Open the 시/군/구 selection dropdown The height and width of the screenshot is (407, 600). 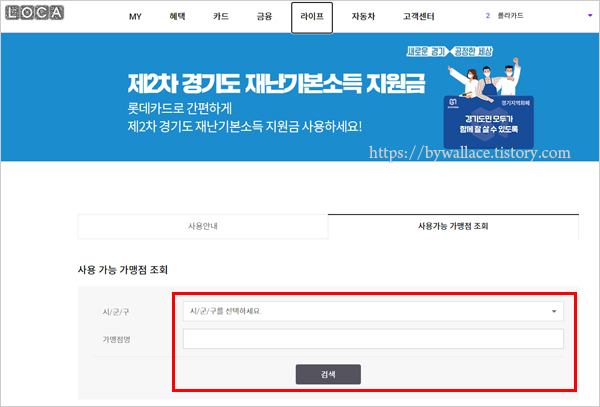coord(373,311)
